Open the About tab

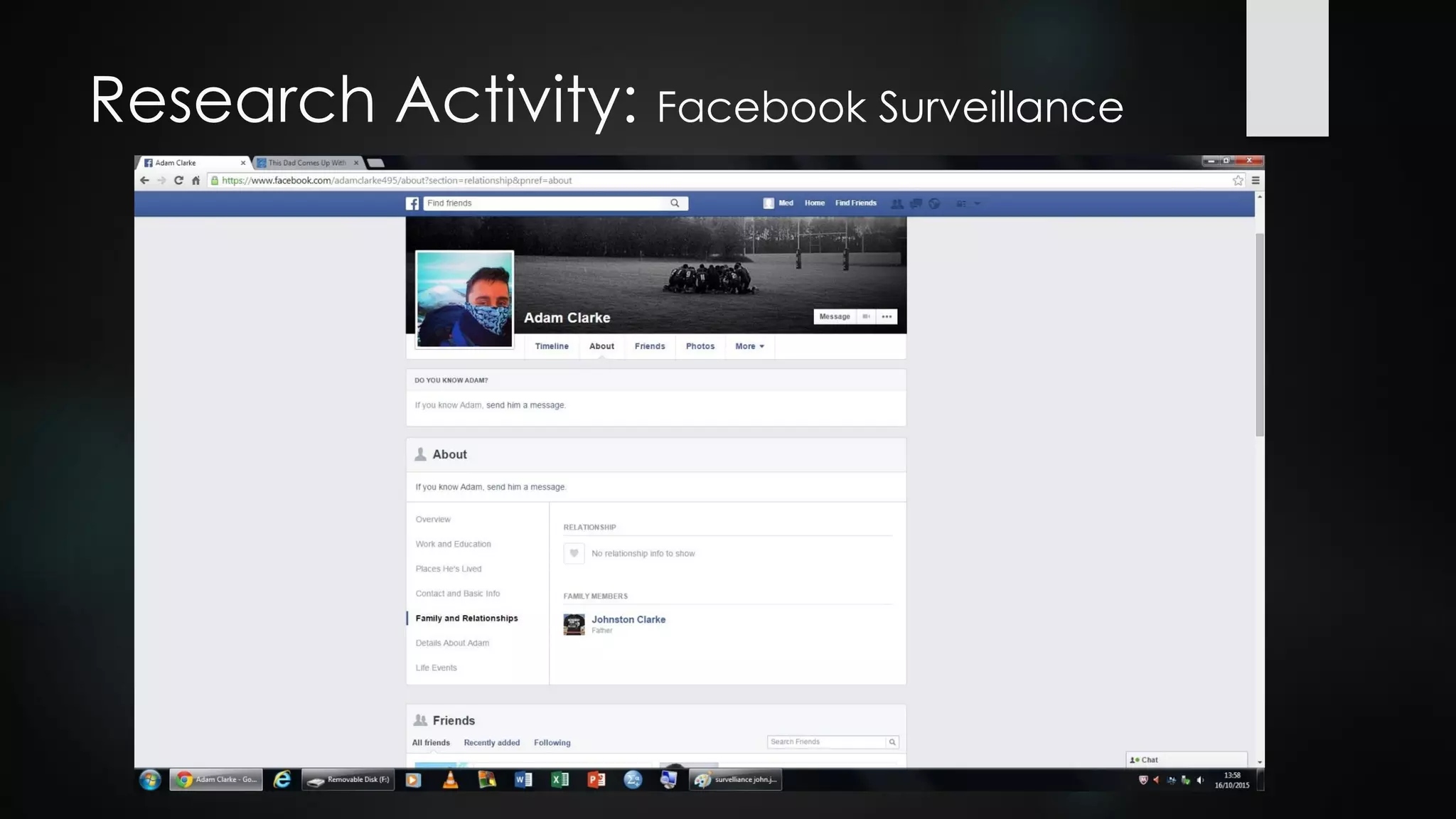tap(601, 346)
